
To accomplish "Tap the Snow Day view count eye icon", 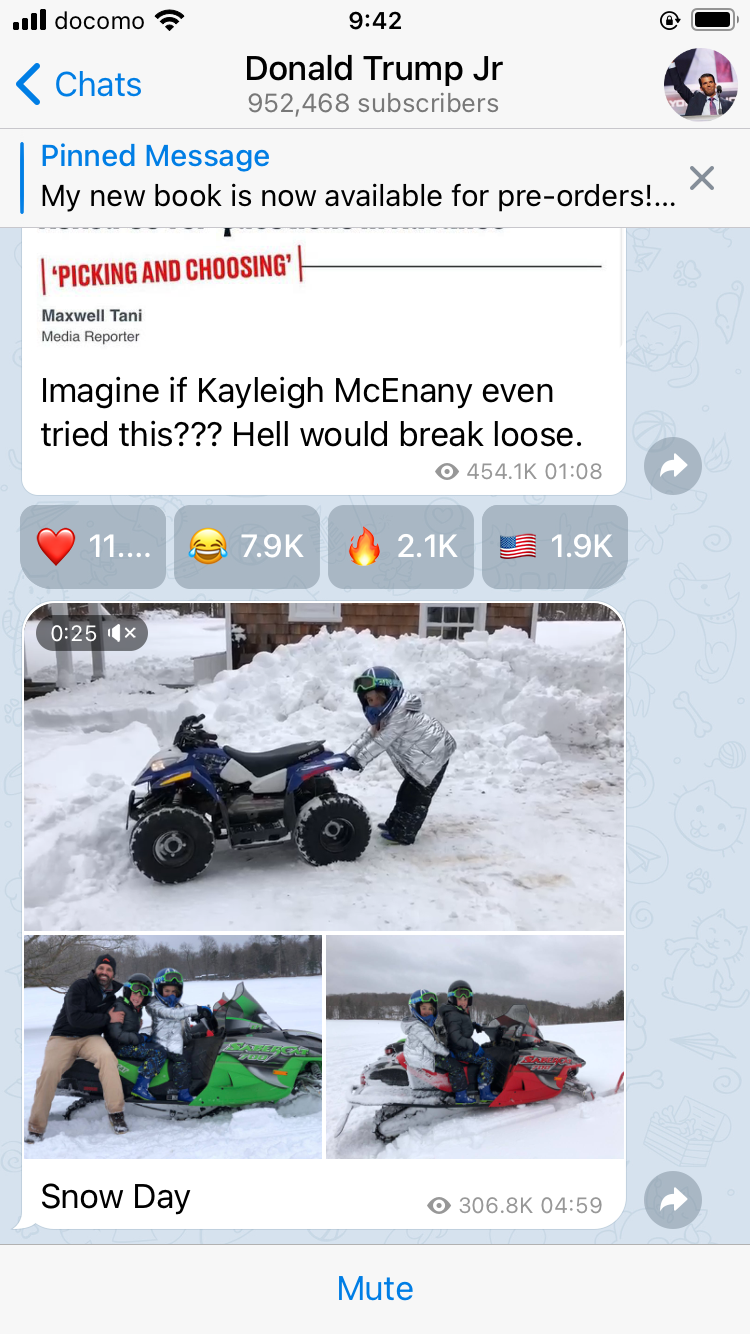I will 439,1206.
